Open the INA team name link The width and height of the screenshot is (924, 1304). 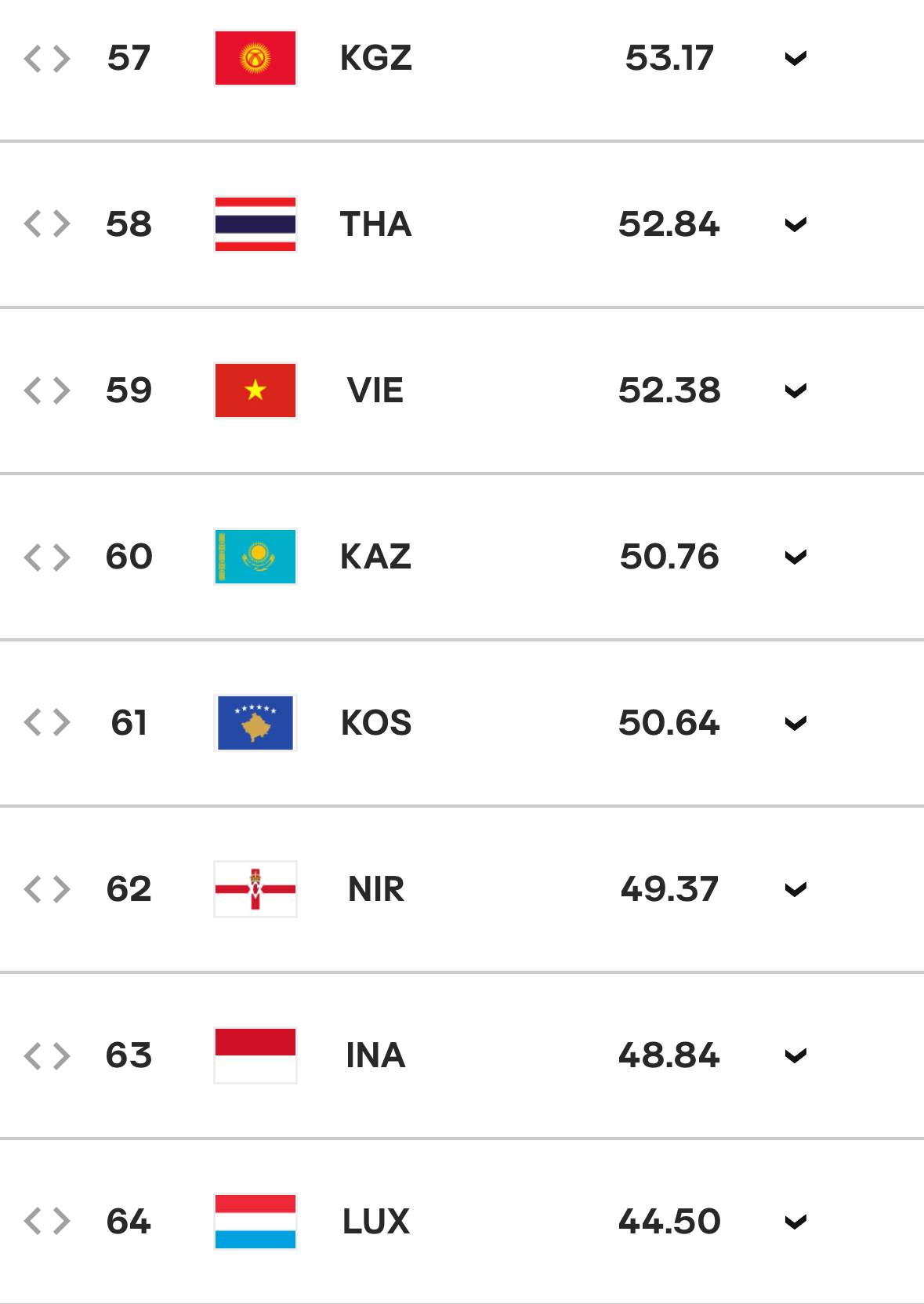click(376, 1055)
